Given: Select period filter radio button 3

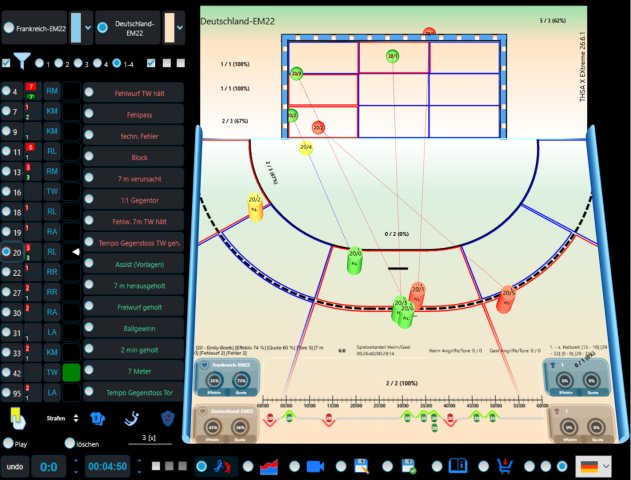Looking at the screenshot, I should pos(78,63).
